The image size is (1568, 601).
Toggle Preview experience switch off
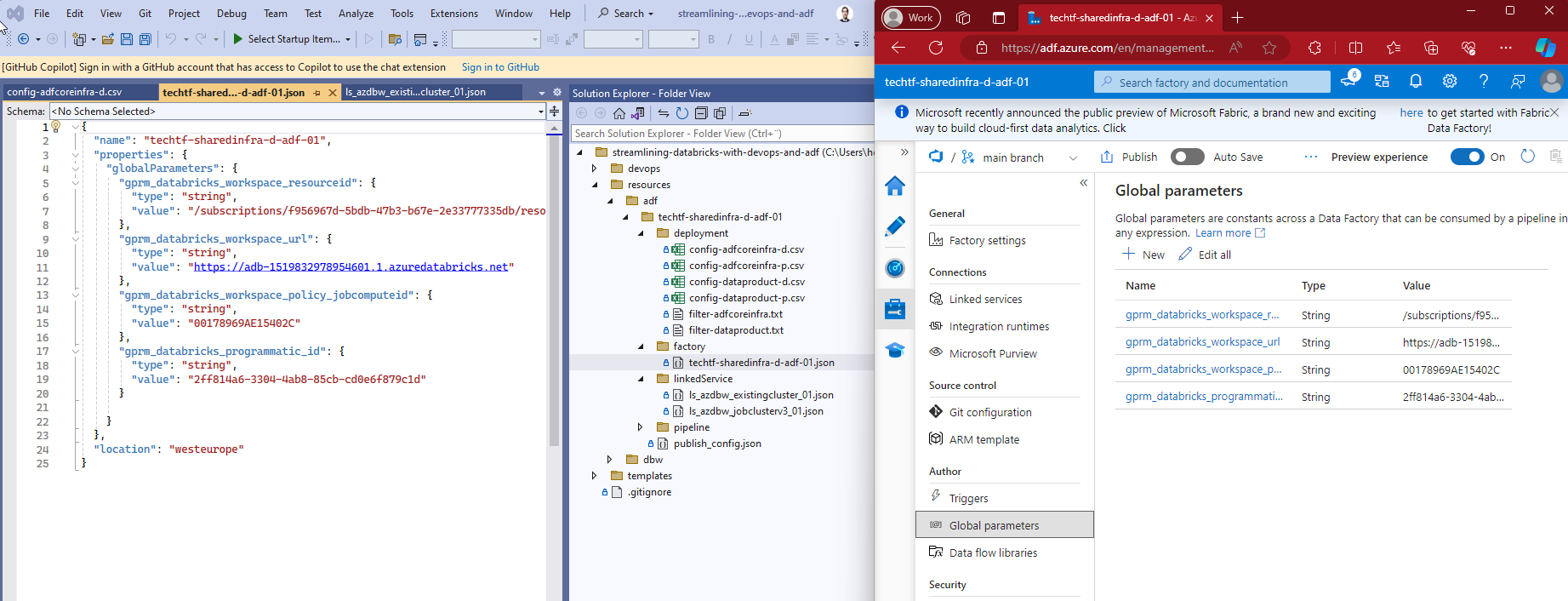point(1468,157)
